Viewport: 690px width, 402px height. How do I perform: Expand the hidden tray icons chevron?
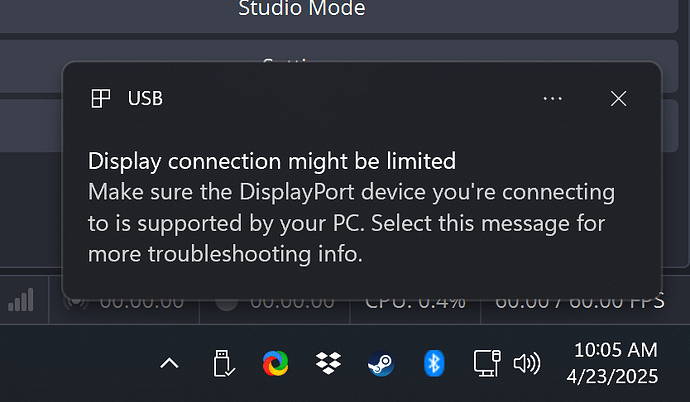point(170,364)
